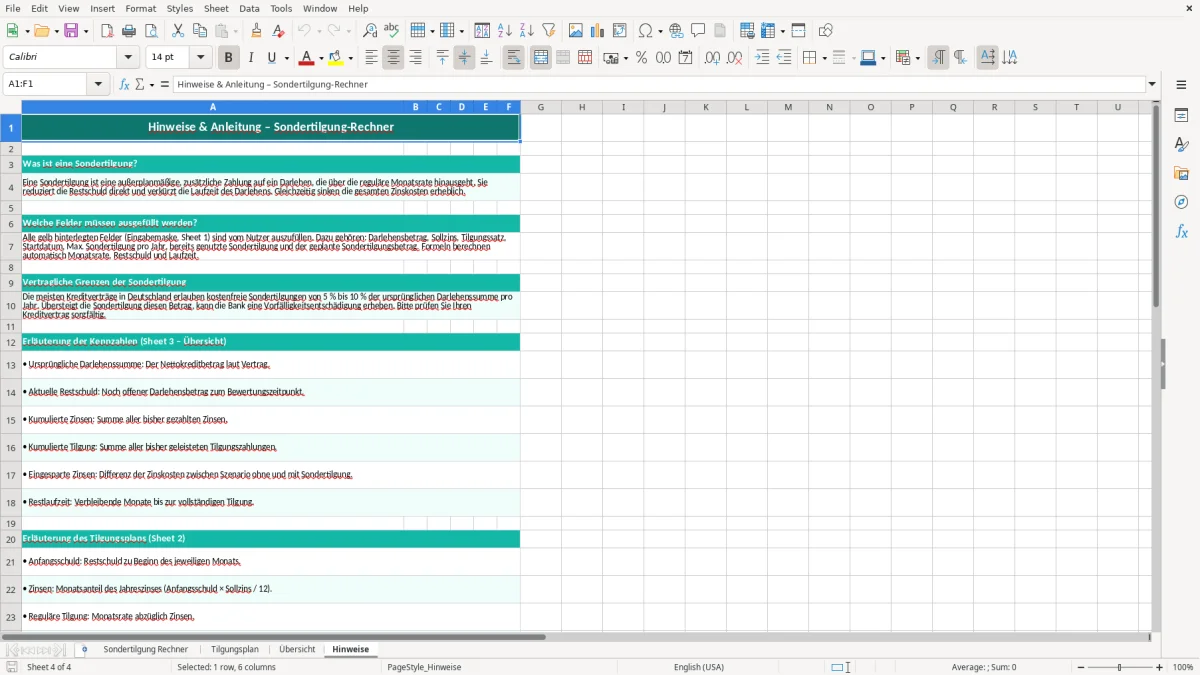Insert Special Character omega icon
This screenshot has height=675, width=1200.
(645, 31)
